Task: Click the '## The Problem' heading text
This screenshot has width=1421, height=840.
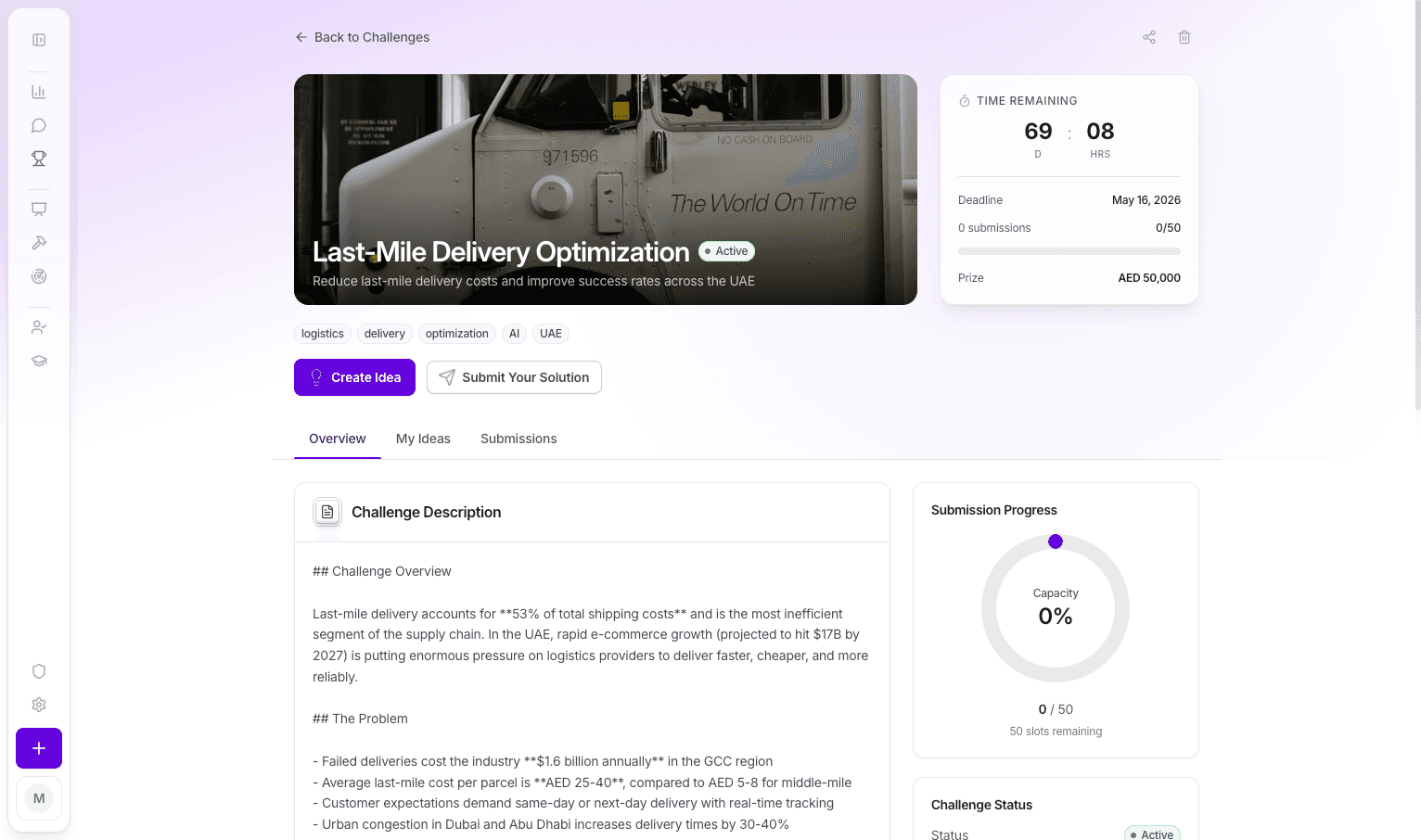Action: (360, 719)
